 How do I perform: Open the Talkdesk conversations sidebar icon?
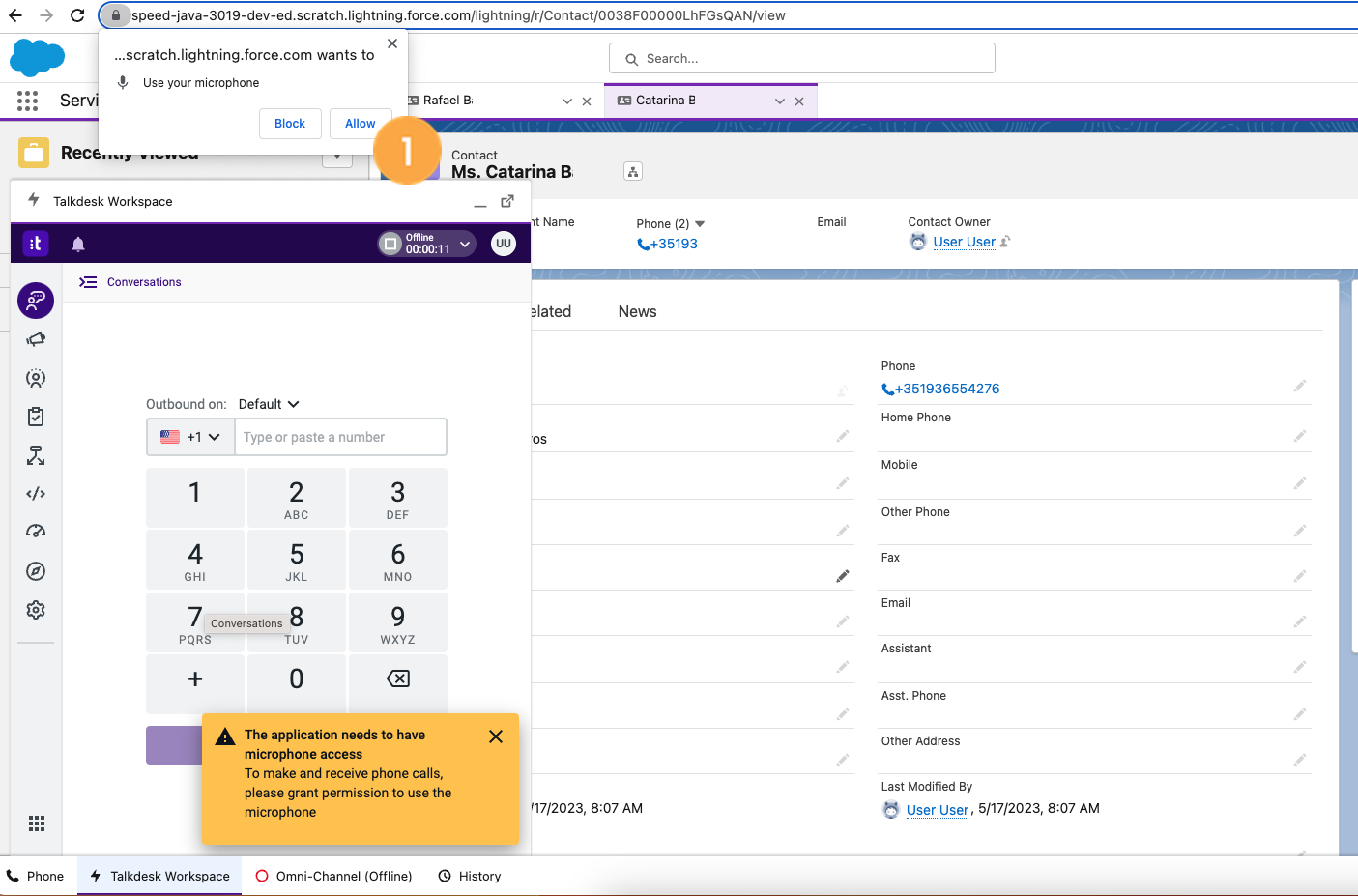[36, 301]
